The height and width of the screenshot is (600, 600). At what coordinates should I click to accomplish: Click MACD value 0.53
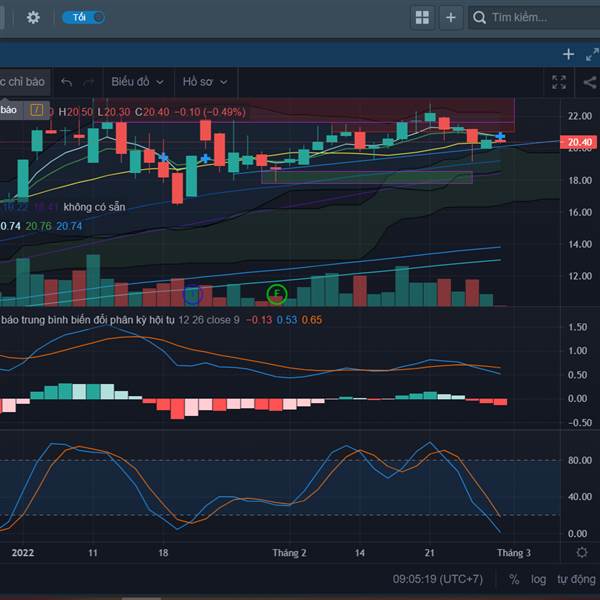287,320
